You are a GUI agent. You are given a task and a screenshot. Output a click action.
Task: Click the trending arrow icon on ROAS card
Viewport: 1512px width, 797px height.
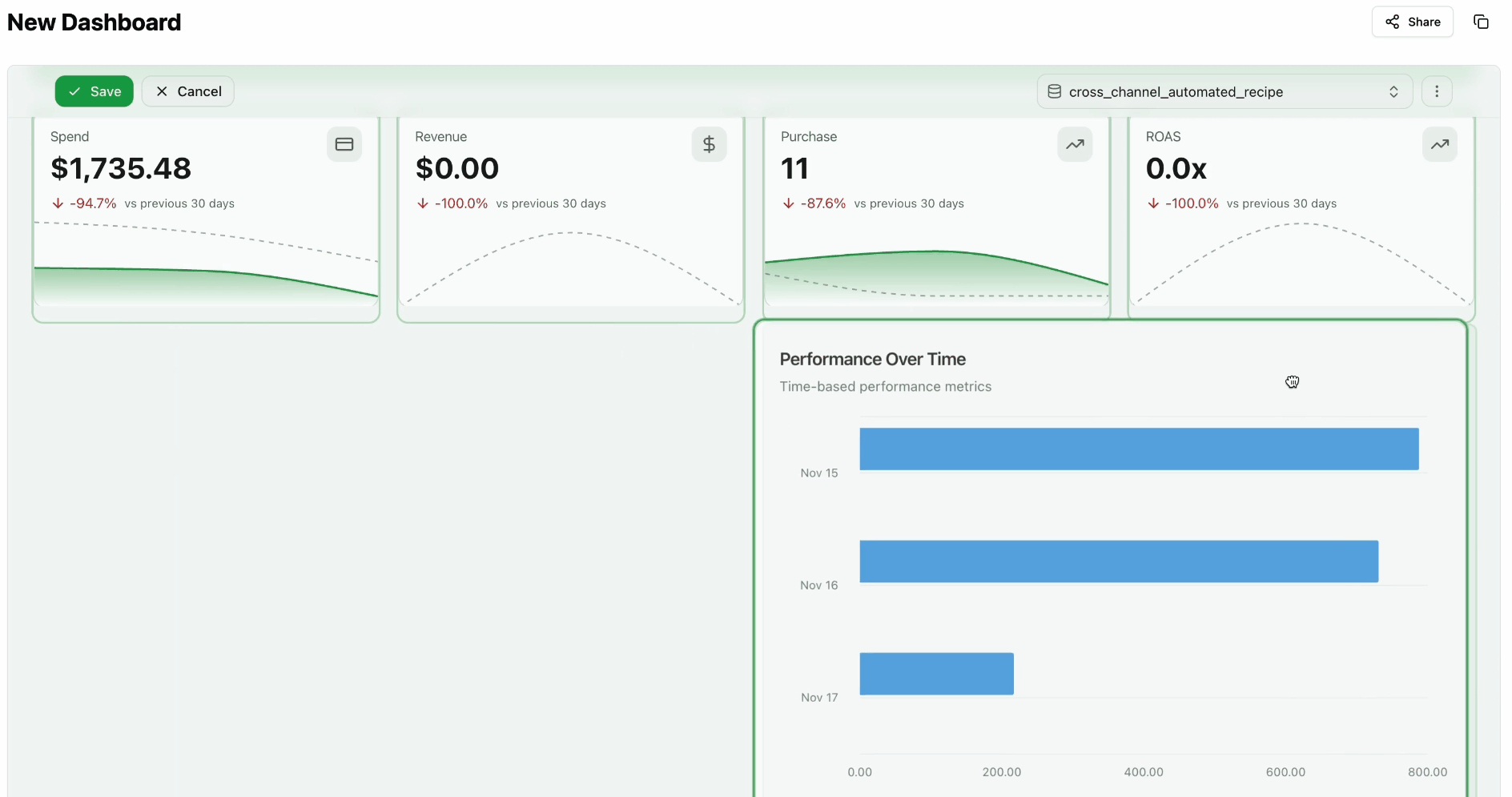(1439, 144)
